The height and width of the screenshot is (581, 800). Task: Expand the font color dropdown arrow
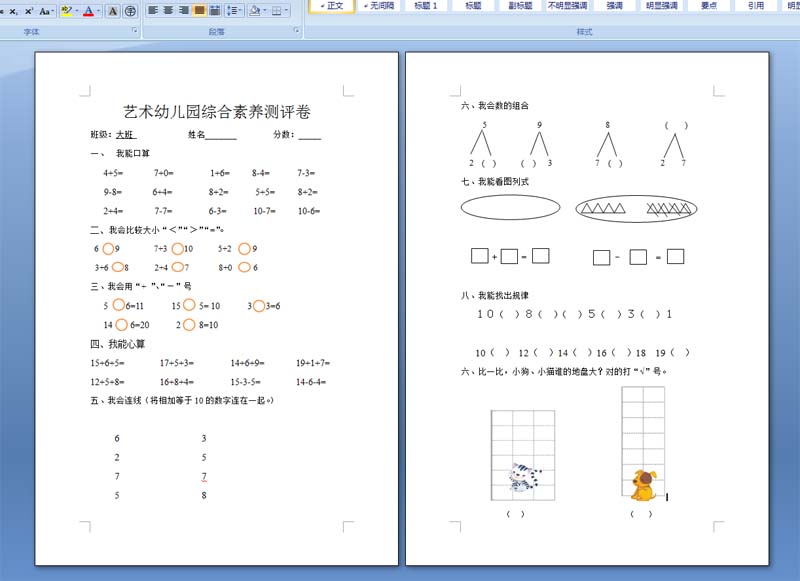tap(98, 11)
